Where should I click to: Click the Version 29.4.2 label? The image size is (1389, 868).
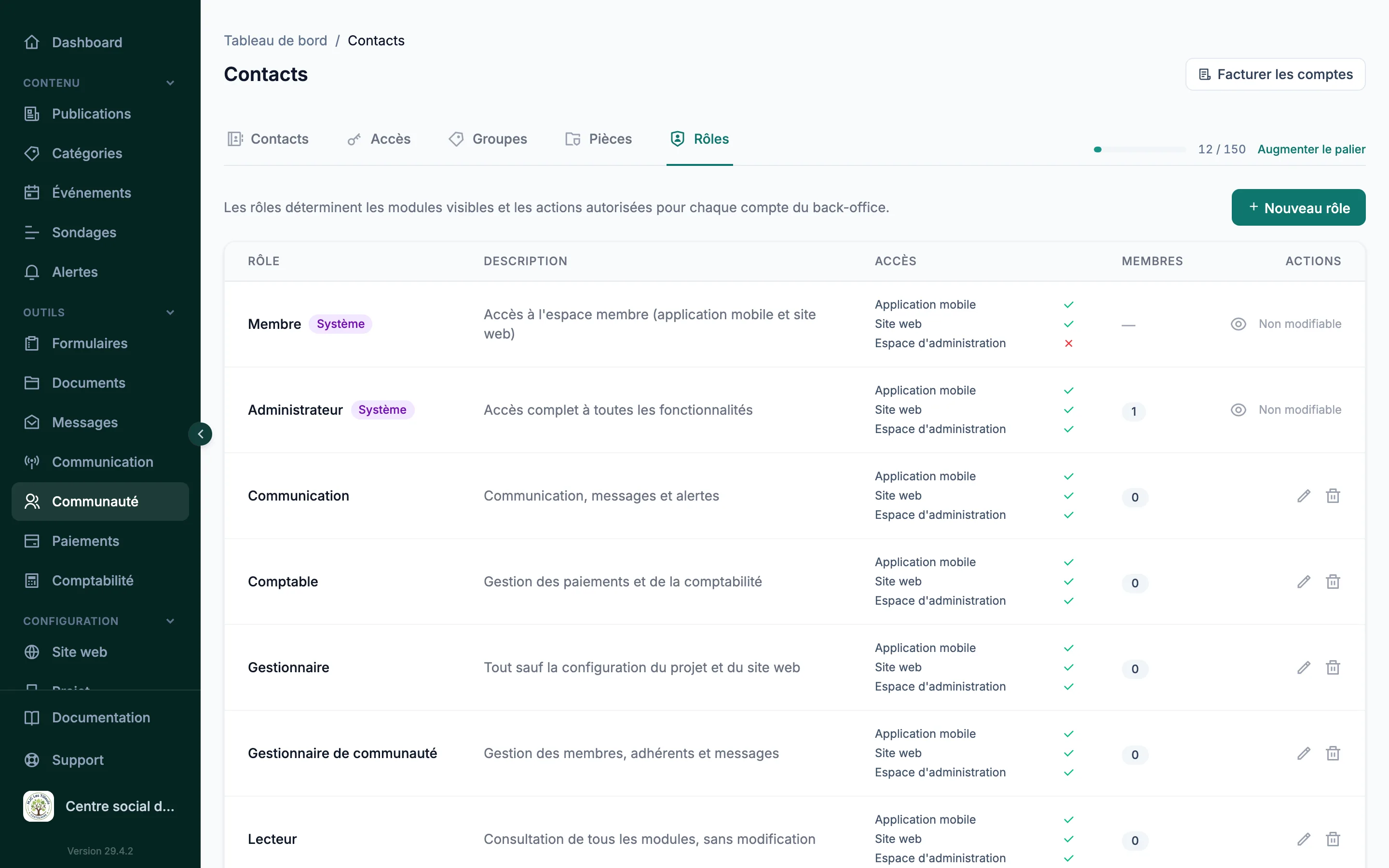(100, 851)
